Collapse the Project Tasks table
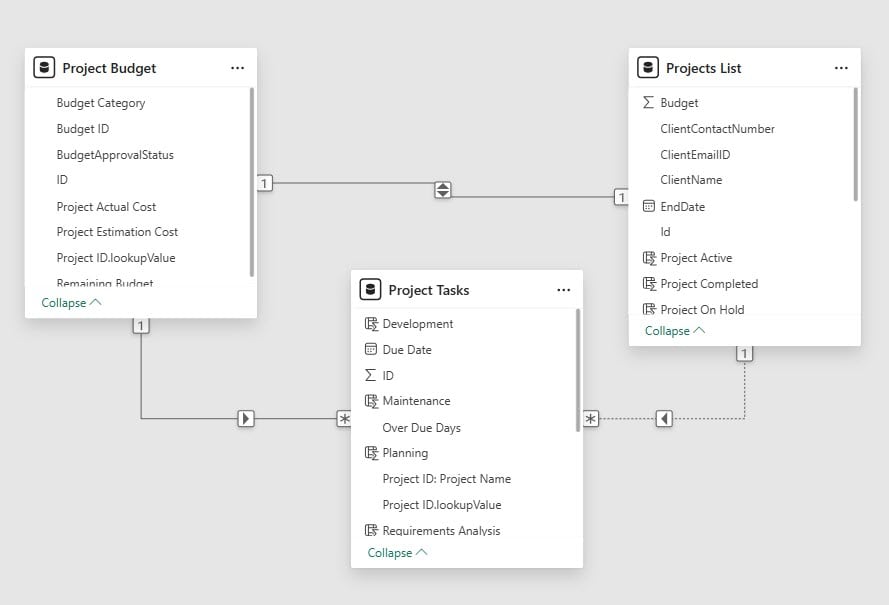Viewport: 889px width, 605px height. tap(397, 552)
